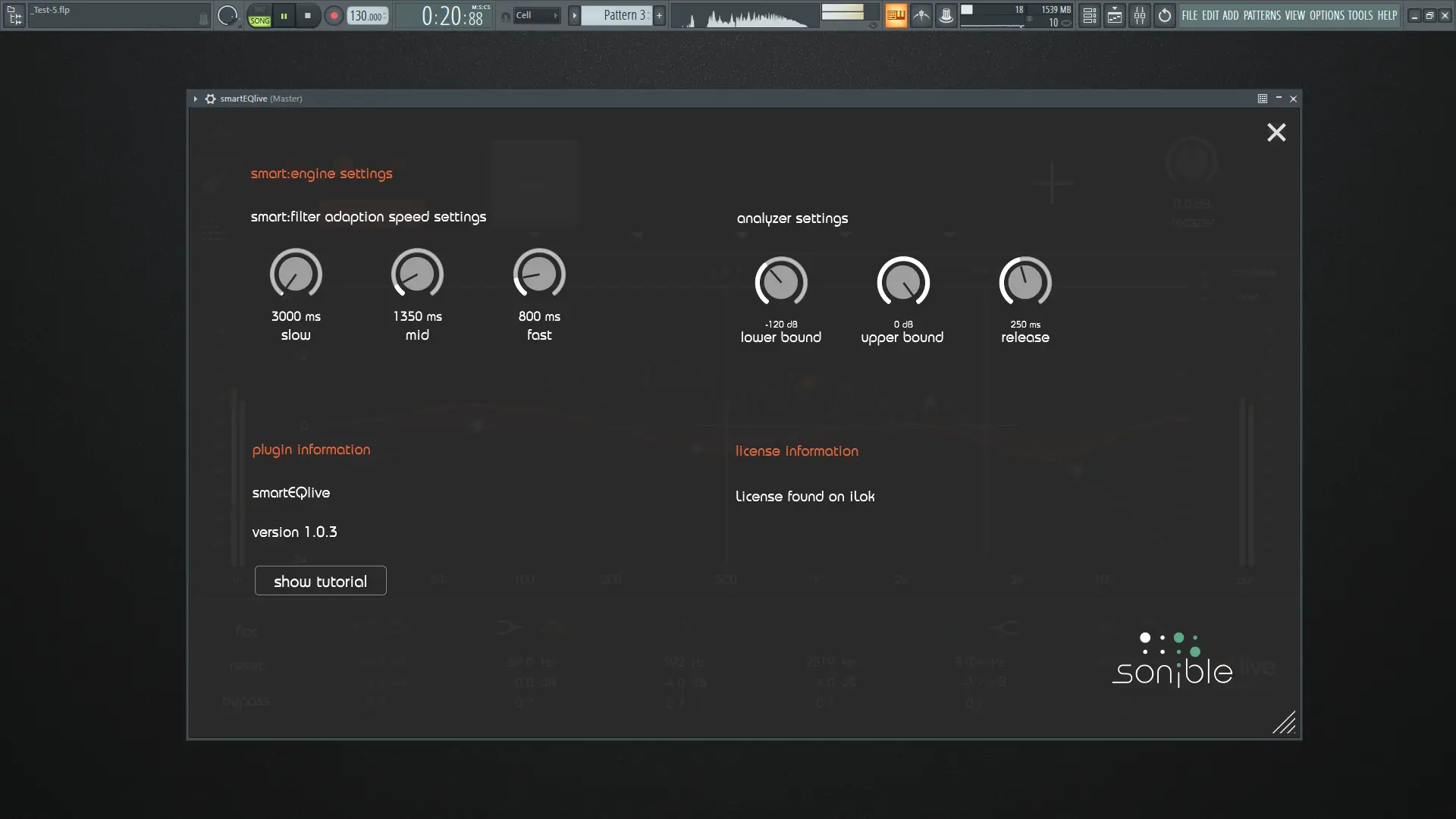1456x819 pixels.
Task: Click the stop playback button
Action: tap(307, 15)
